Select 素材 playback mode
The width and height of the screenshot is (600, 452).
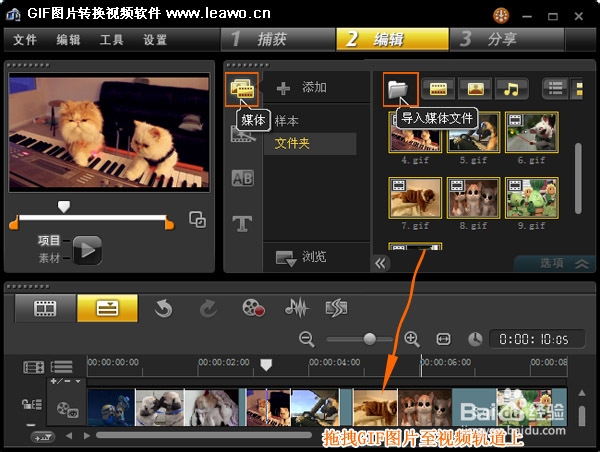[x=49, y=258]
